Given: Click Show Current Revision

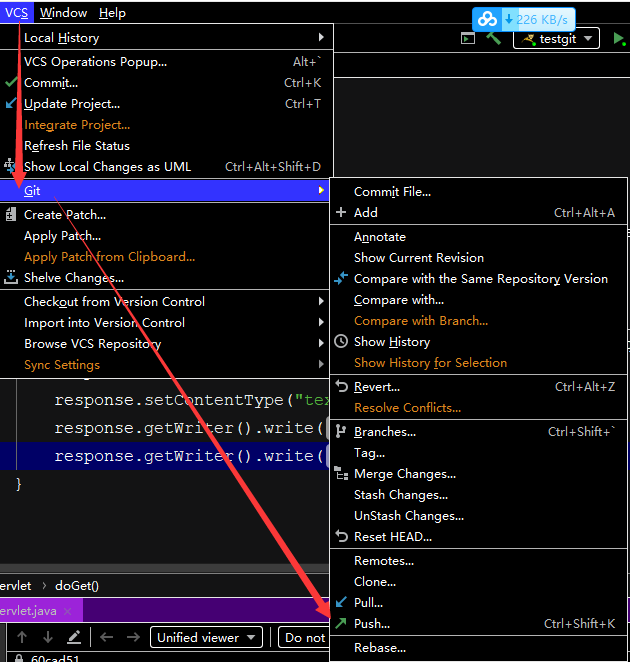Looking at the screenshot, I should pos(478,258).
